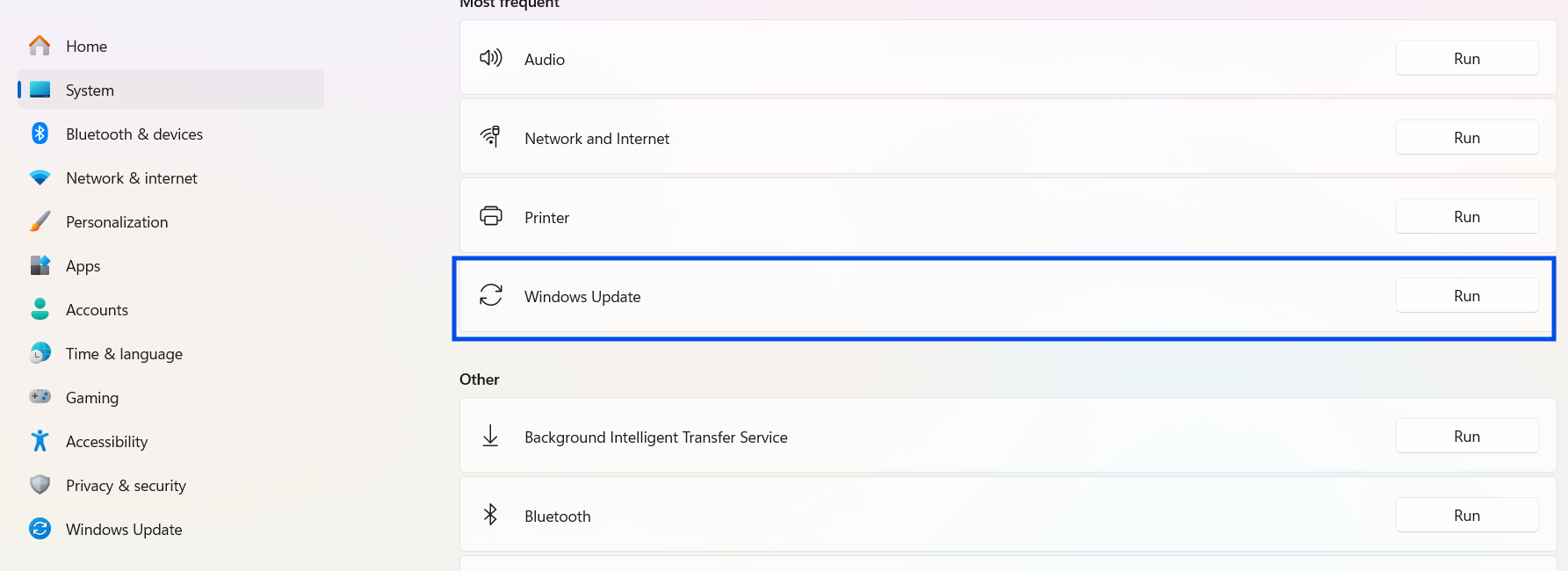The width and height of the screenshot is (1568, 571).
Task: Click the Accounts person icon
Action: coord(40,309)
